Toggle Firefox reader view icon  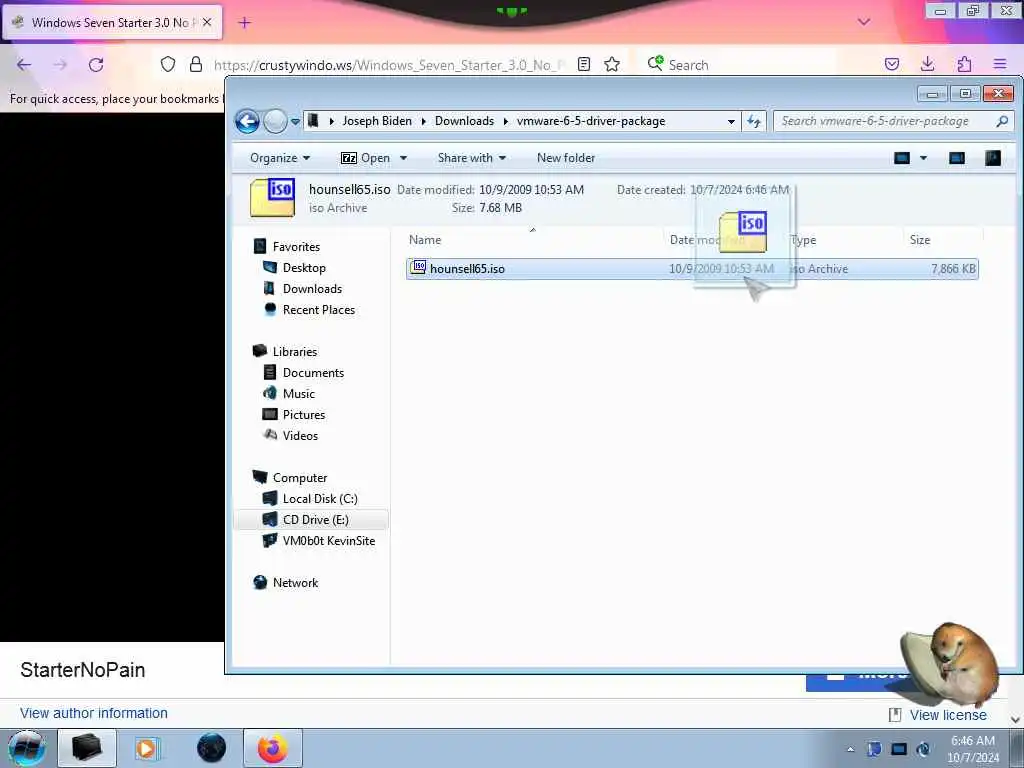pos(584,65)
